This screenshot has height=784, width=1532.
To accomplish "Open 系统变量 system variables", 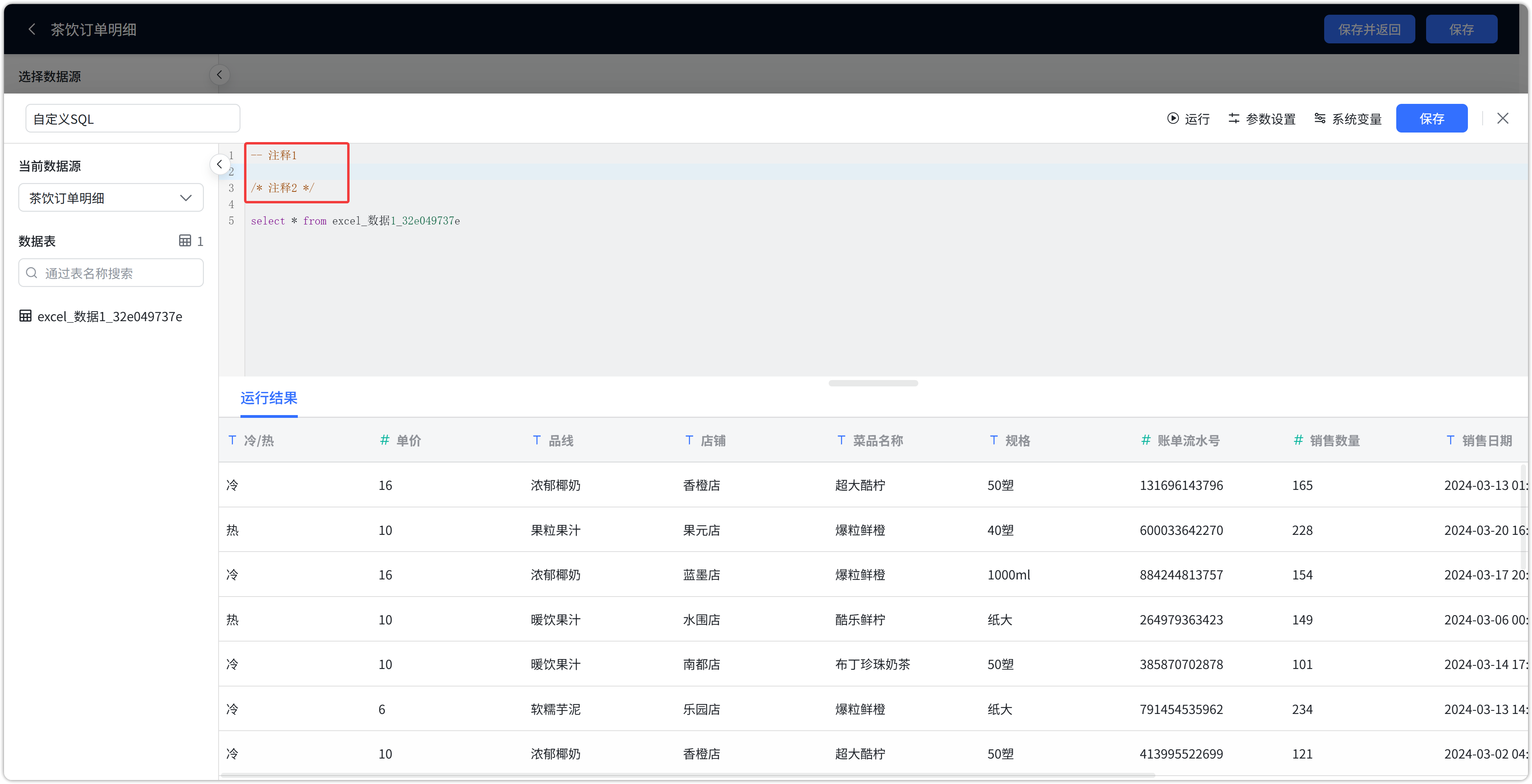I will point(1348,119).
